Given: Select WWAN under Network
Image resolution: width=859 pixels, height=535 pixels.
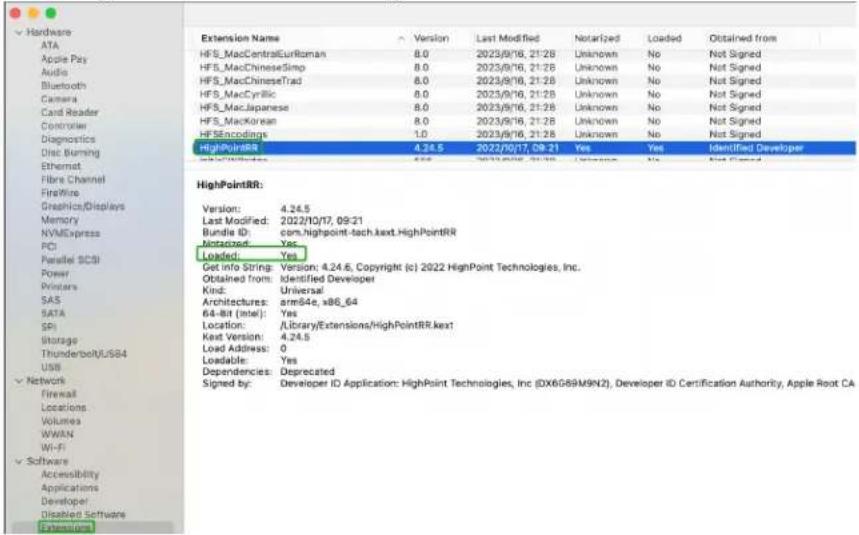Looking at the screenshot, I should 57,434.
